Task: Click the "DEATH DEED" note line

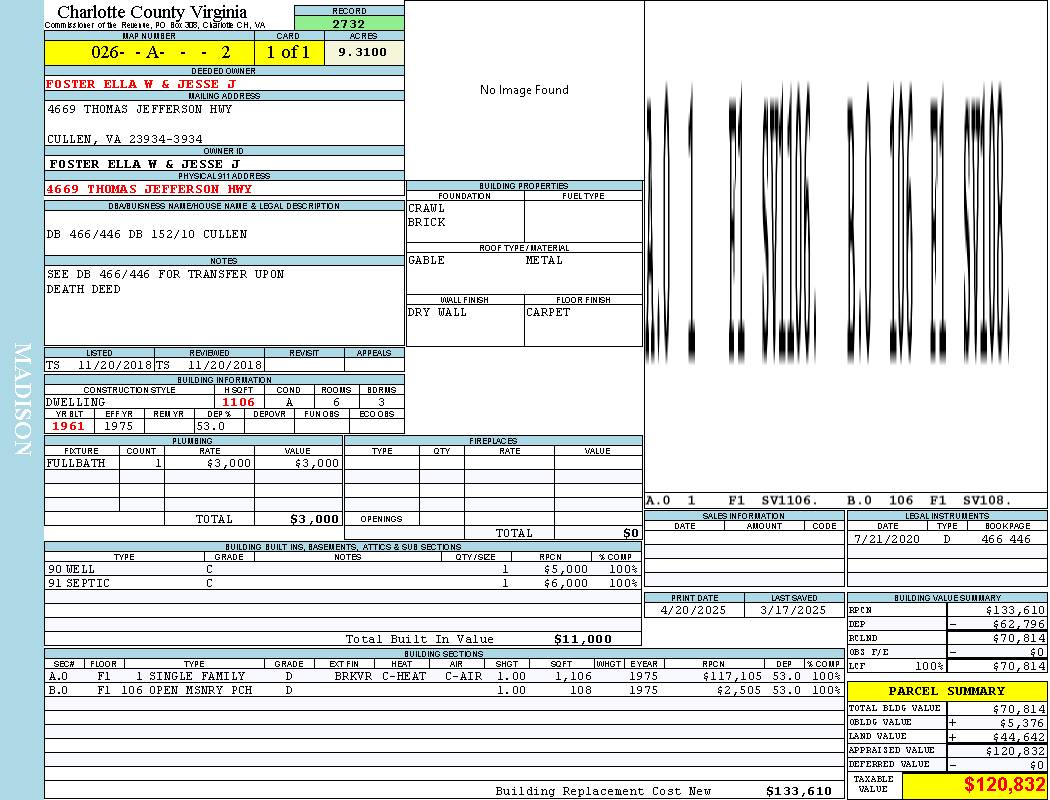Action: [x=84, y=289]
